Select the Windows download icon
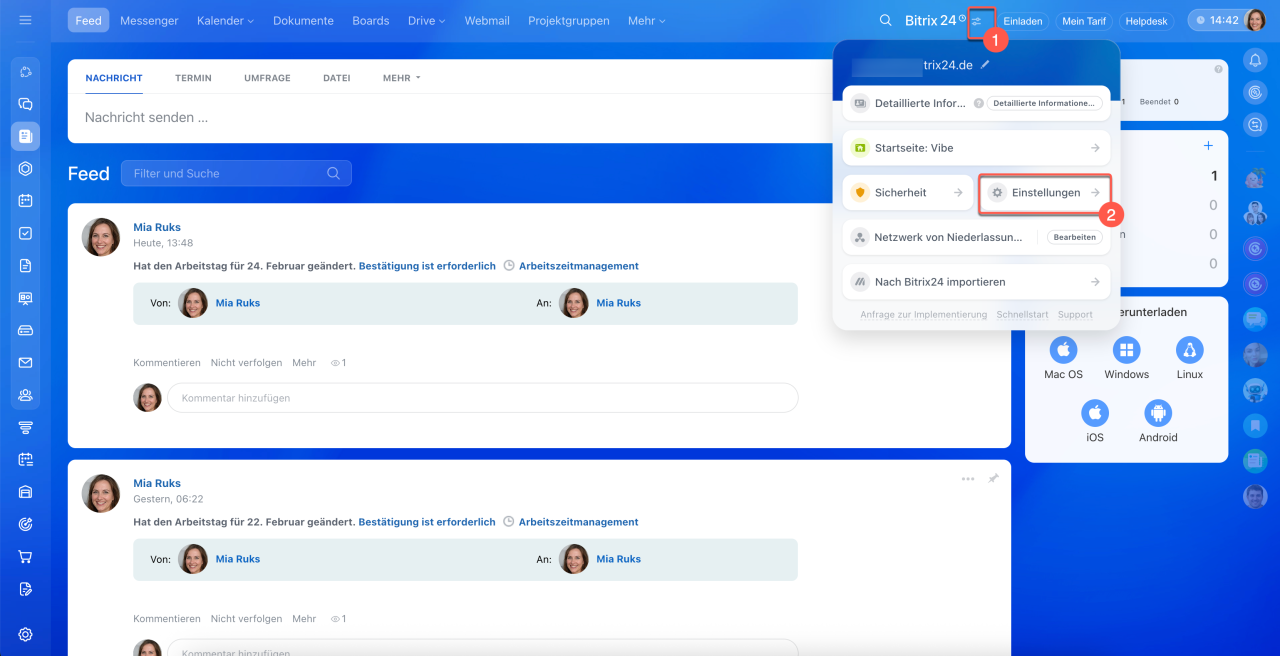Viewport: 1280px width, 656px height. pyautogui.click(x=1126, y=350)
